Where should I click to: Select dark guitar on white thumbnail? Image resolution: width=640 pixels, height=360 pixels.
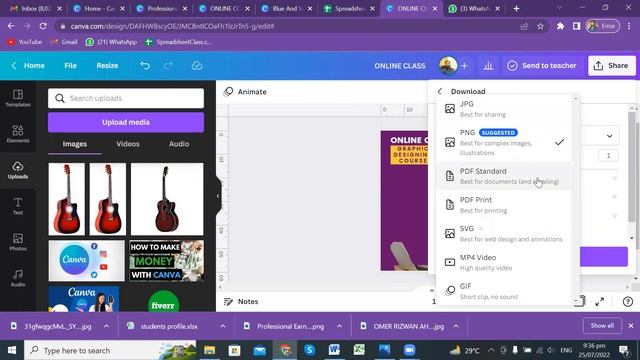[x=167, y=199]
